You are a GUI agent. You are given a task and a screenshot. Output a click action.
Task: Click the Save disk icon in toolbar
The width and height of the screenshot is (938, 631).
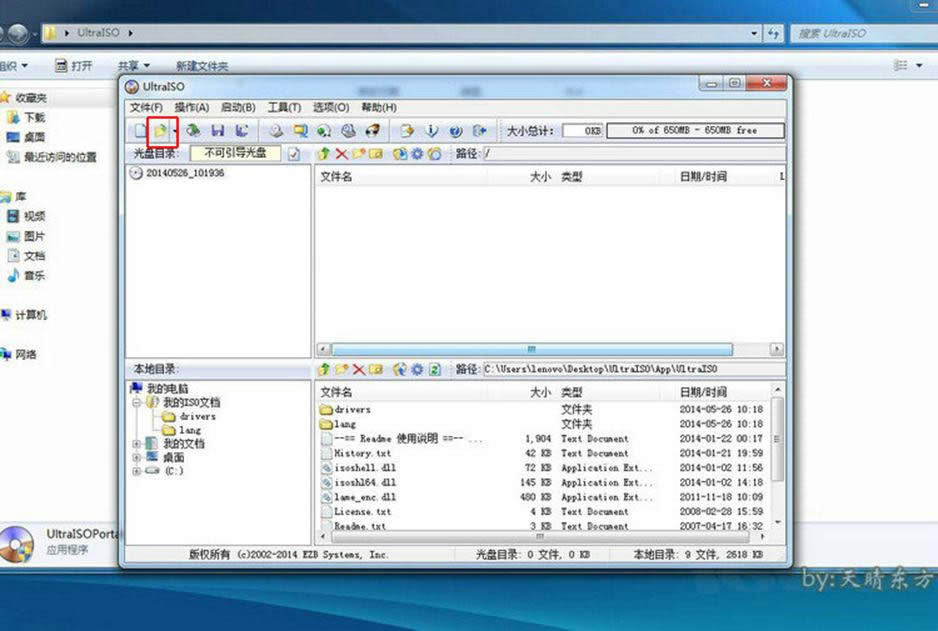tap(218, 131)
